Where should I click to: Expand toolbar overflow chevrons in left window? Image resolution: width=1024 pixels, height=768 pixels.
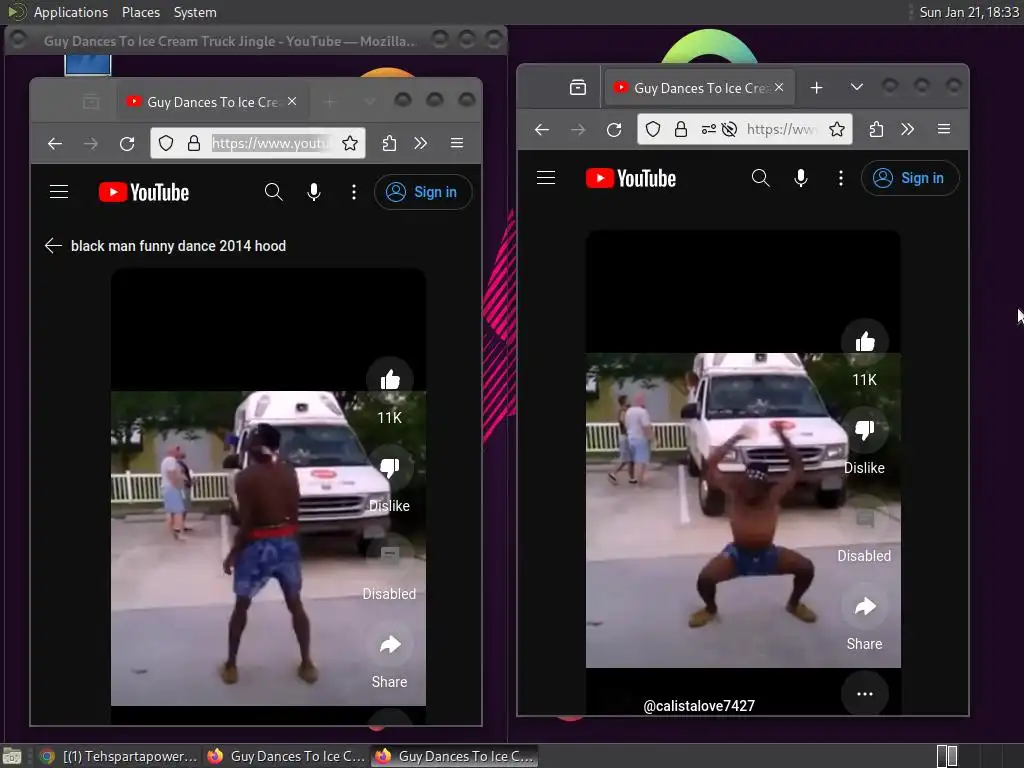(x=421, y=143)
